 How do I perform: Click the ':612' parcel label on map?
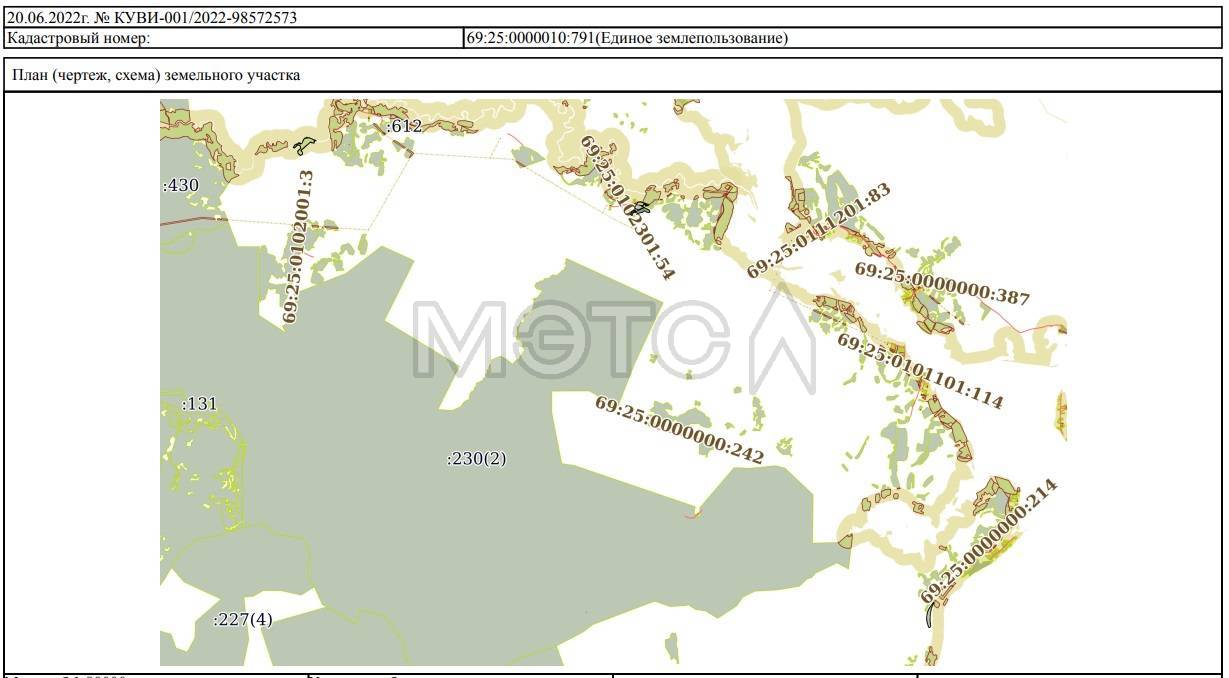404,126
